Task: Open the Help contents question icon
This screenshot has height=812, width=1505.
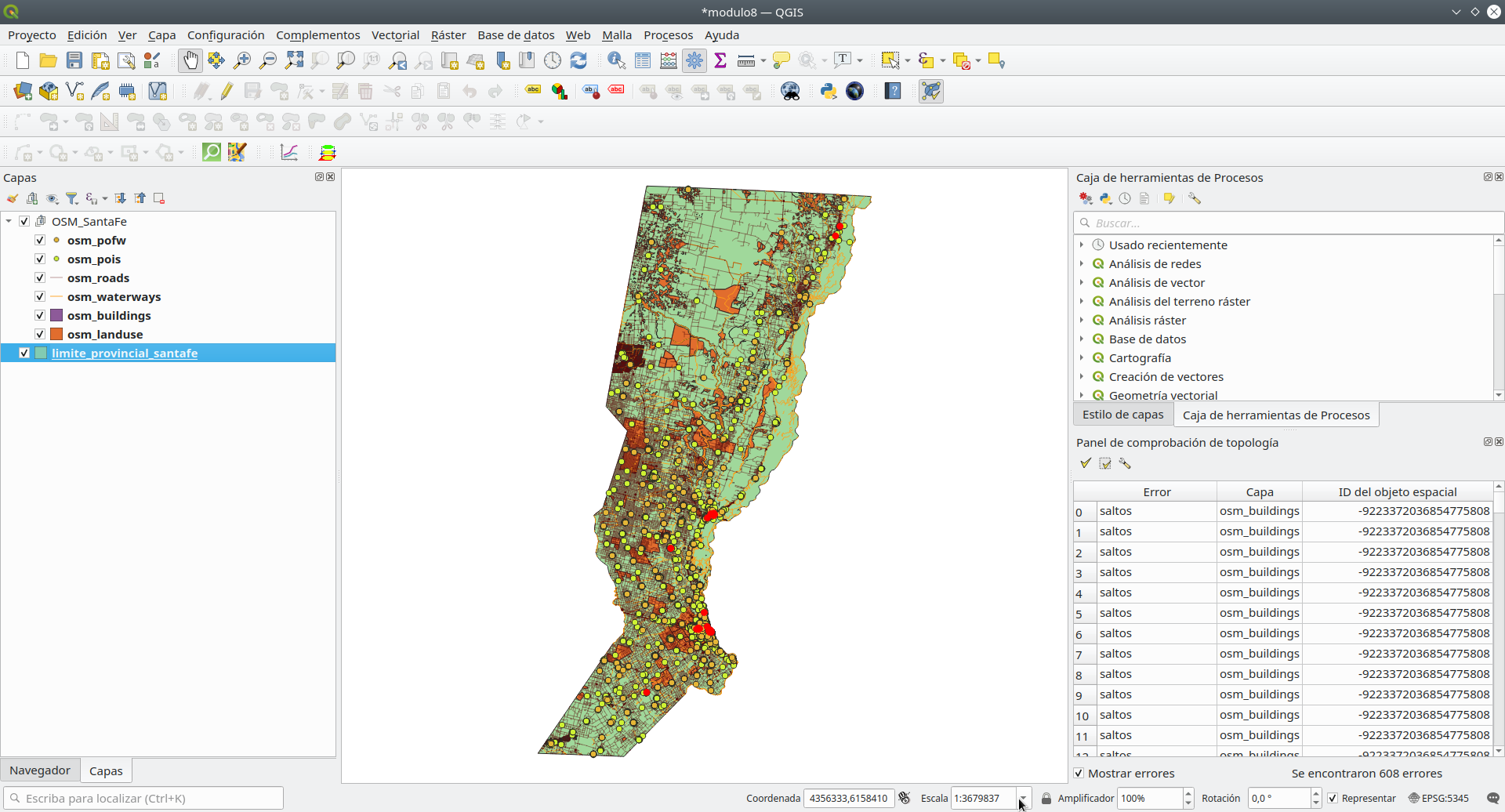Action: [x=893, y=91]
